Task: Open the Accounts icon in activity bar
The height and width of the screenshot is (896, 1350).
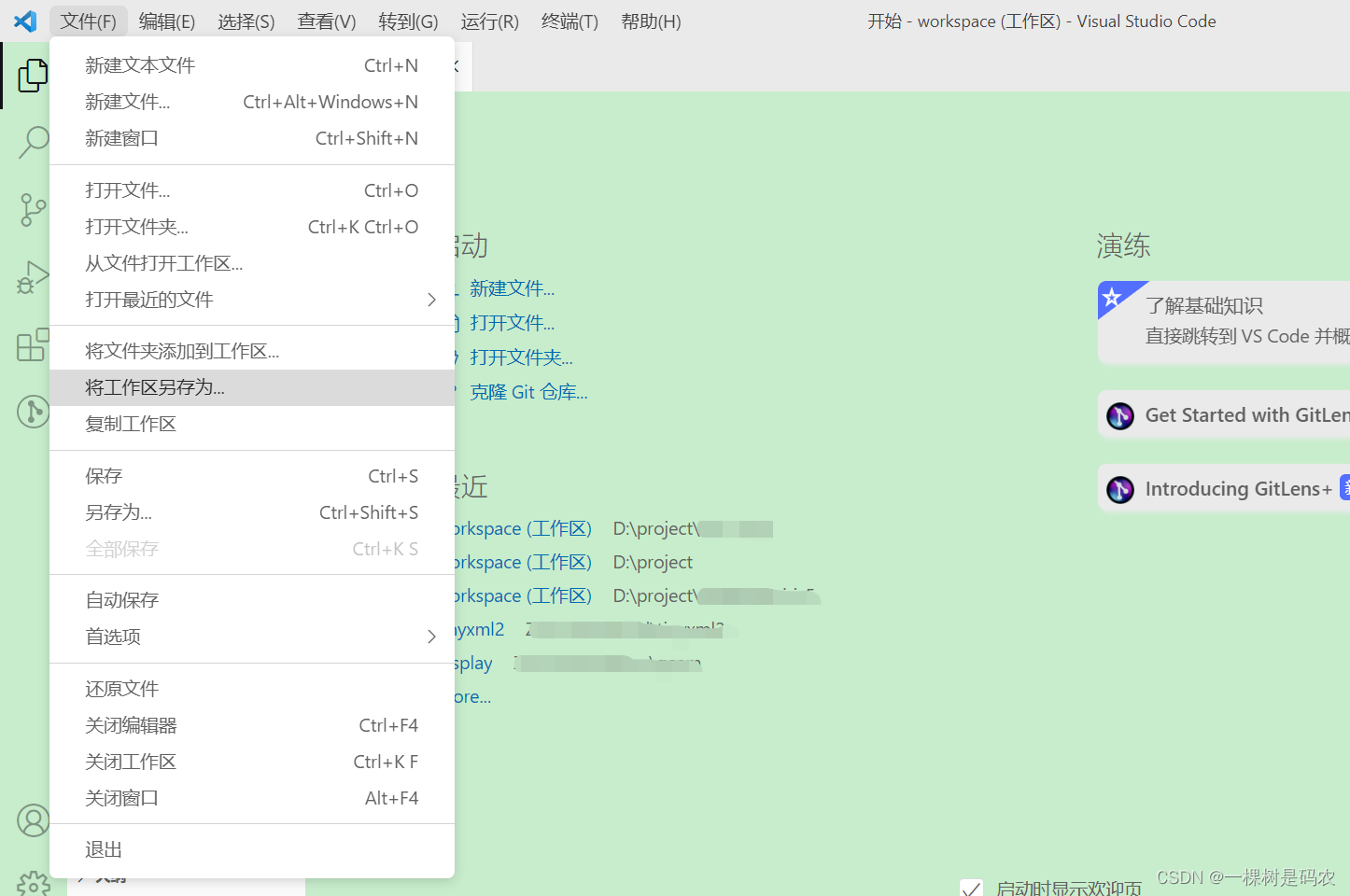Action: pos(33,821)
